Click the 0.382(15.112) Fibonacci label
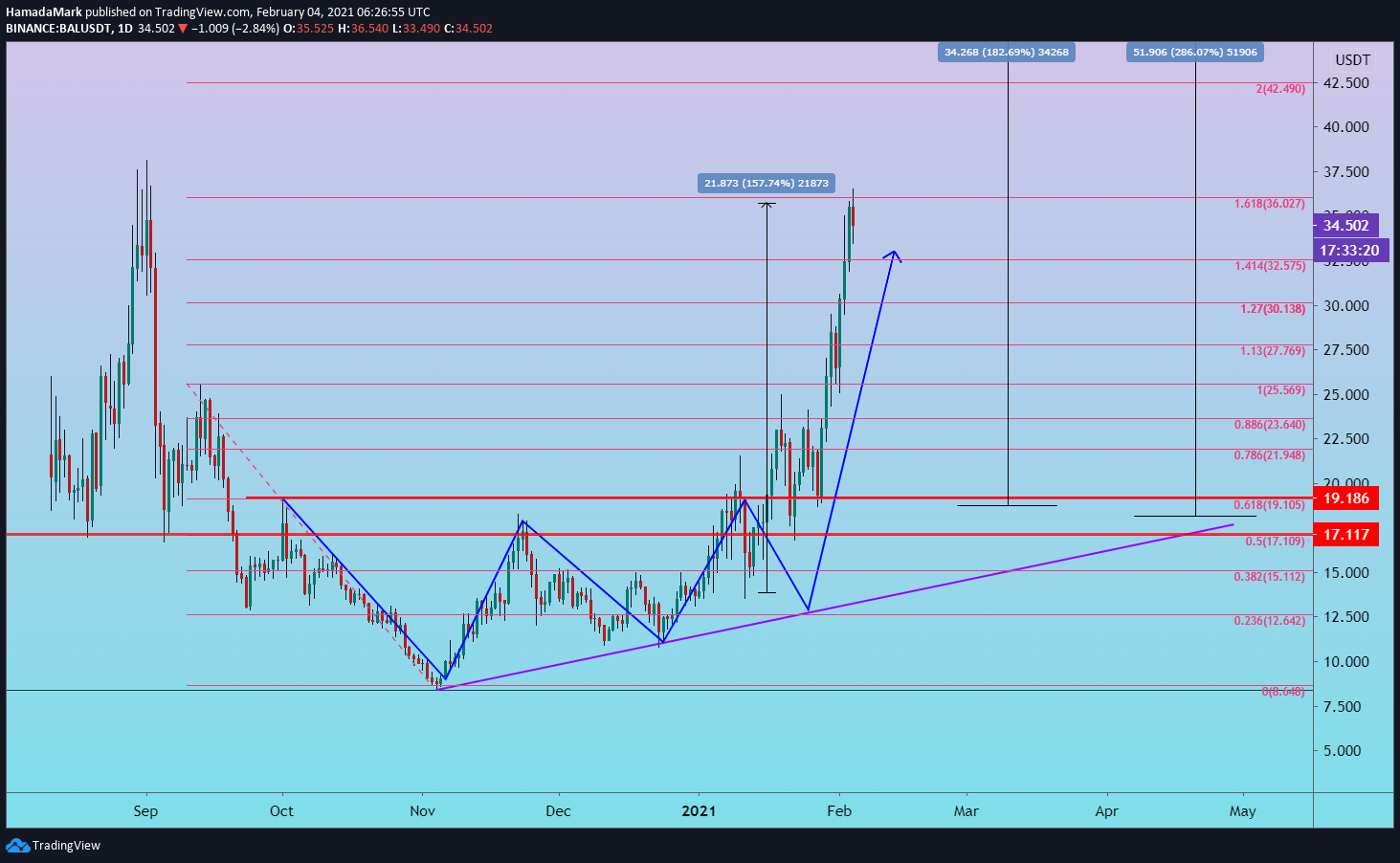Image resolution: width=1400 pixels, height=863 pixels. (1270, 577)
